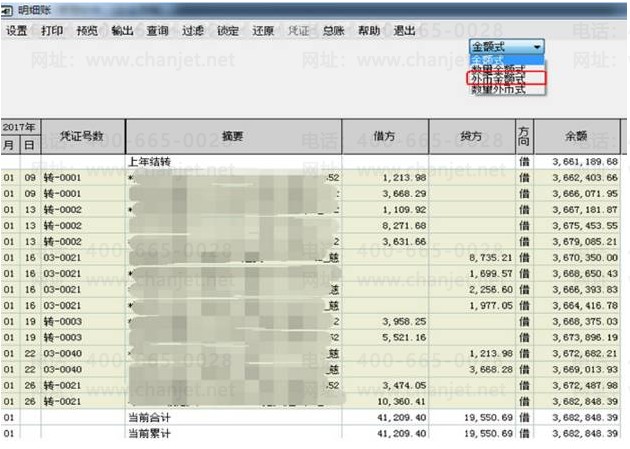Select the 当前合计 row label
Viewport: 630px width, 449px height.
(149, 418)
